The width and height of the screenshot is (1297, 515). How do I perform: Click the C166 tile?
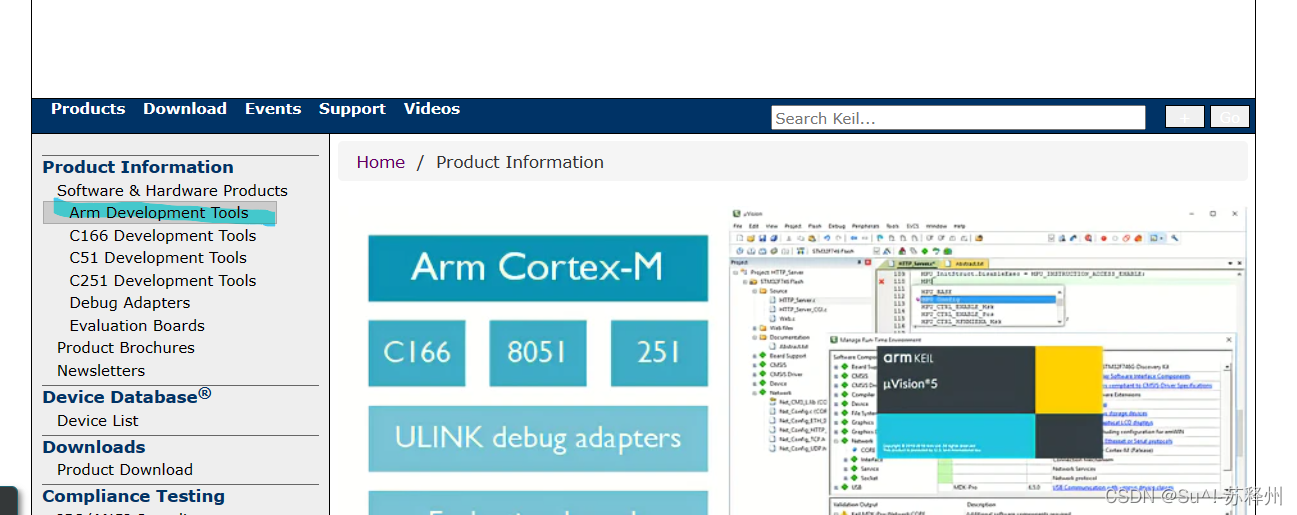pyautogui.click(x=418, y=353)
